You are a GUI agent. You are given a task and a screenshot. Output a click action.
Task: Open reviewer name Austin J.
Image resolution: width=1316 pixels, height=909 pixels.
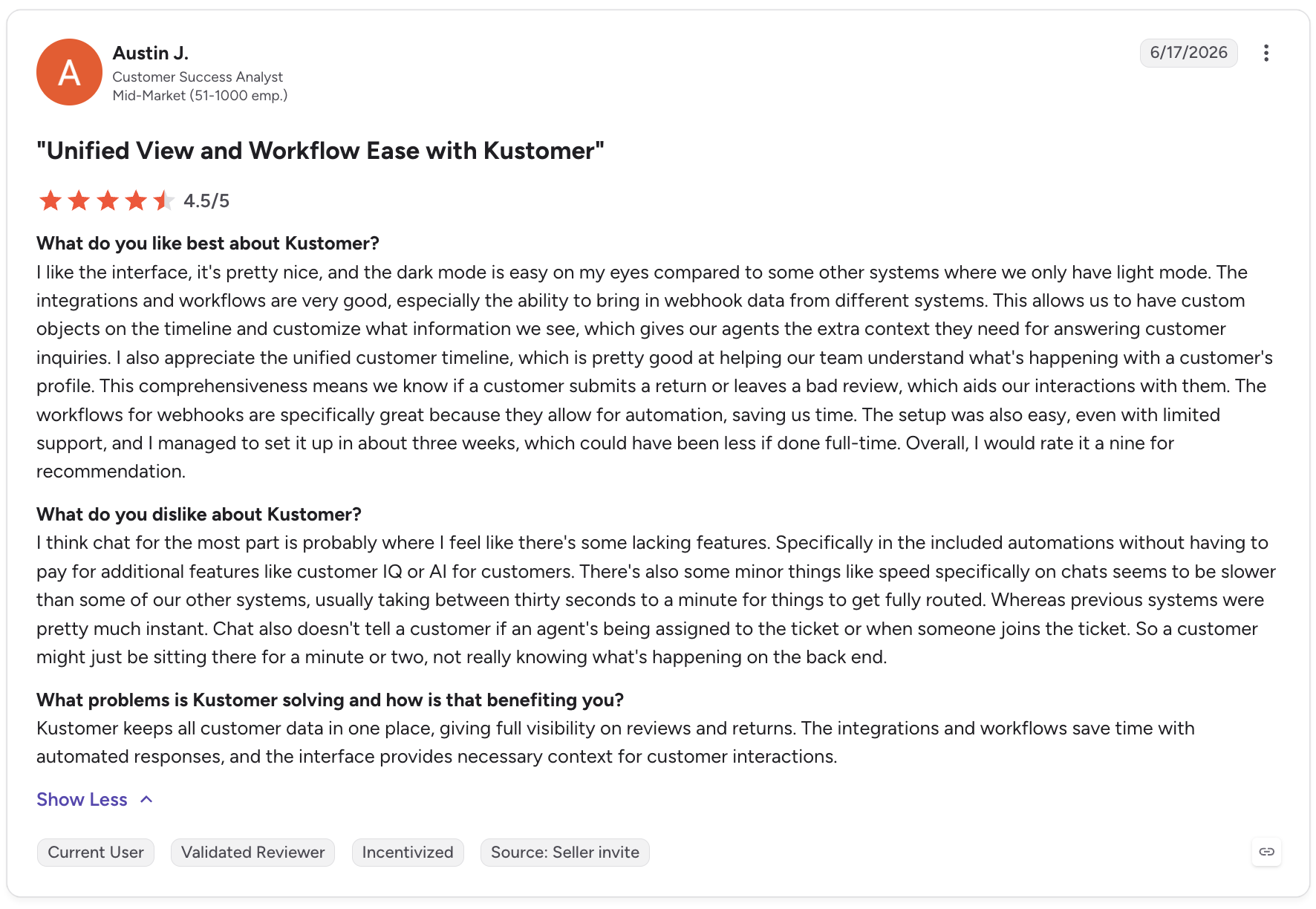click(151, 53)
